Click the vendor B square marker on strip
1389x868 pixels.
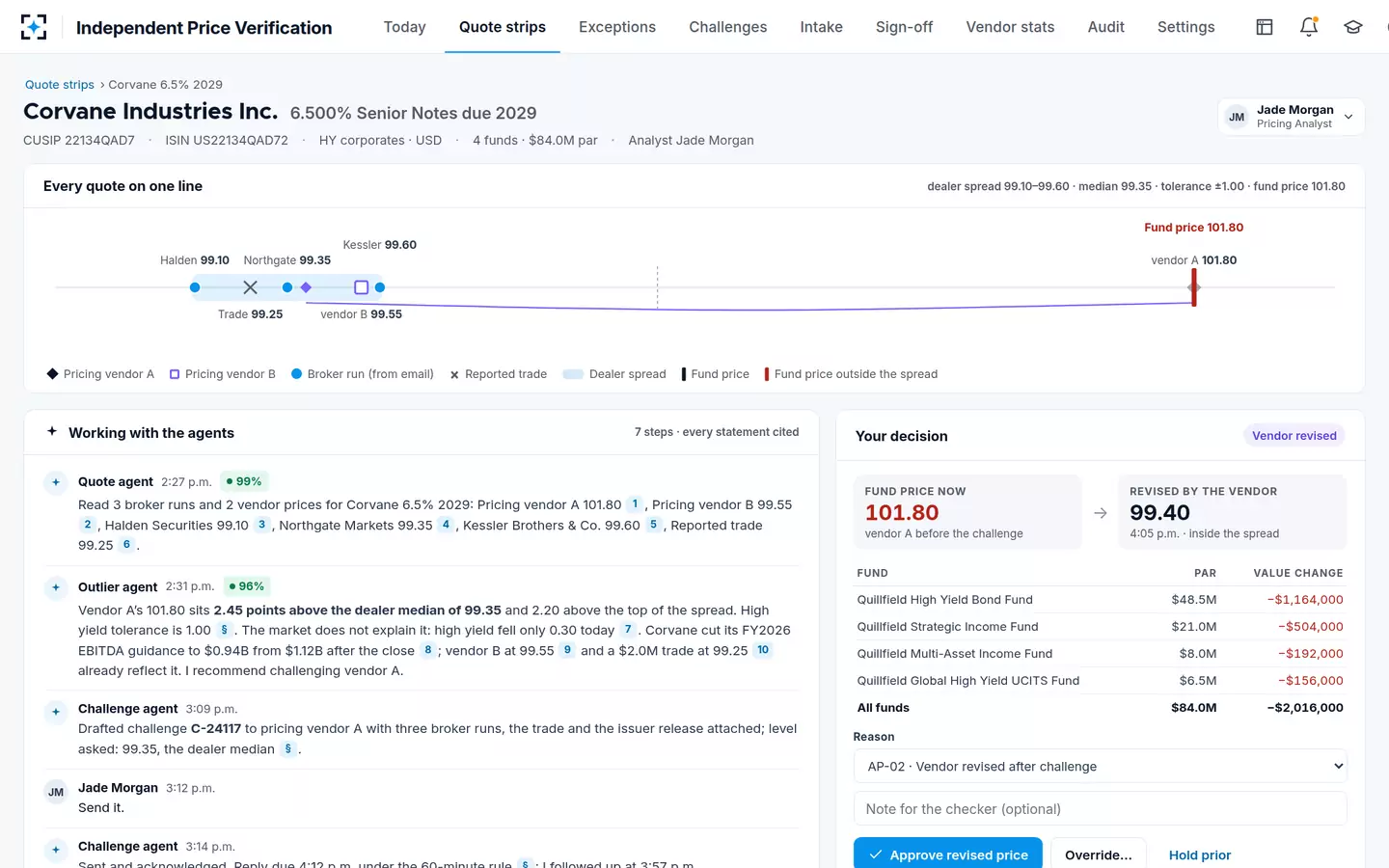(x=362, y=287)
